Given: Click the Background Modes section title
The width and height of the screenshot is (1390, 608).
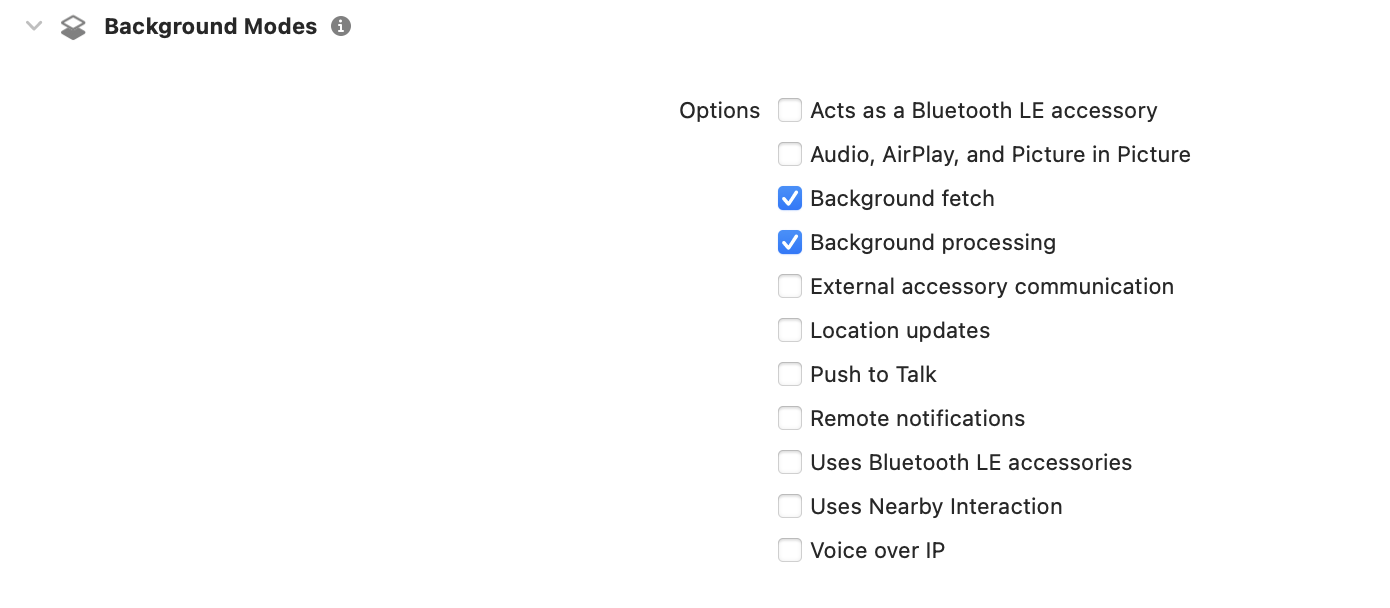Looking at the screenshot, I should (x=211, y=26).
